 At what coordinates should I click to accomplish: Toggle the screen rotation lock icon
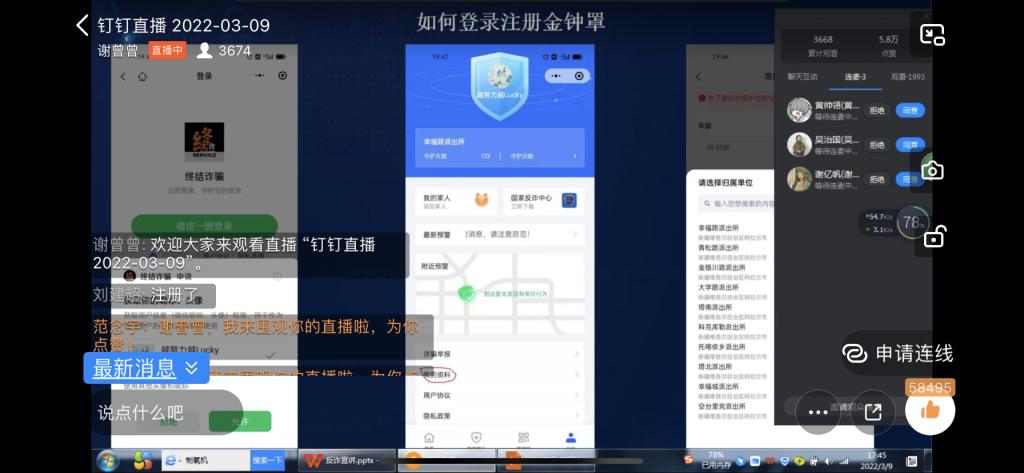click(x=933, y=237)
